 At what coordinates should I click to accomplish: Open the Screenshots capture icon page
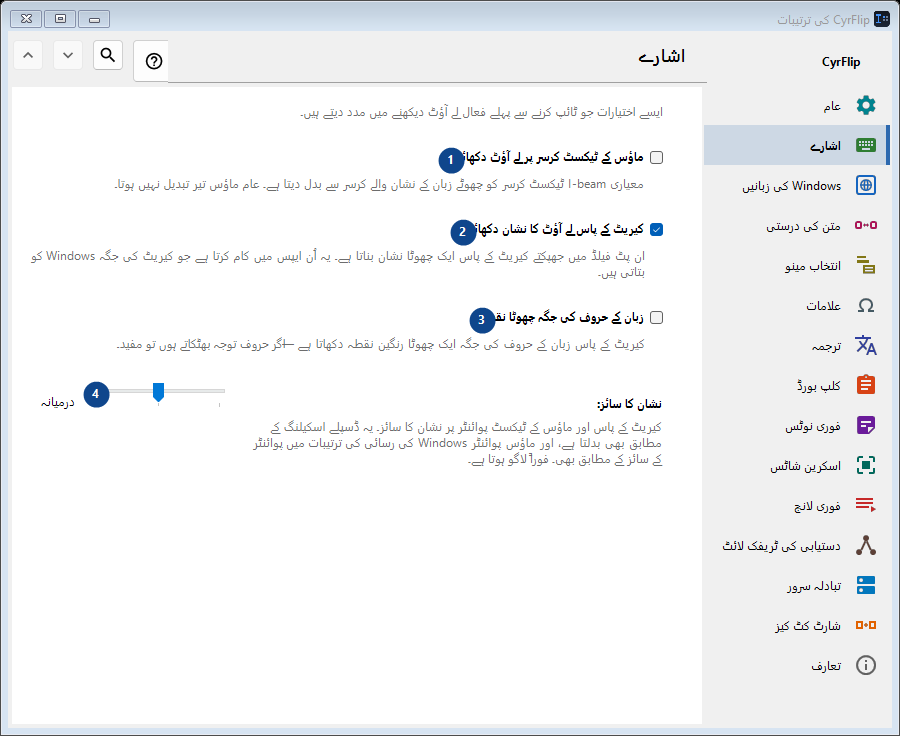pos(866,465)
